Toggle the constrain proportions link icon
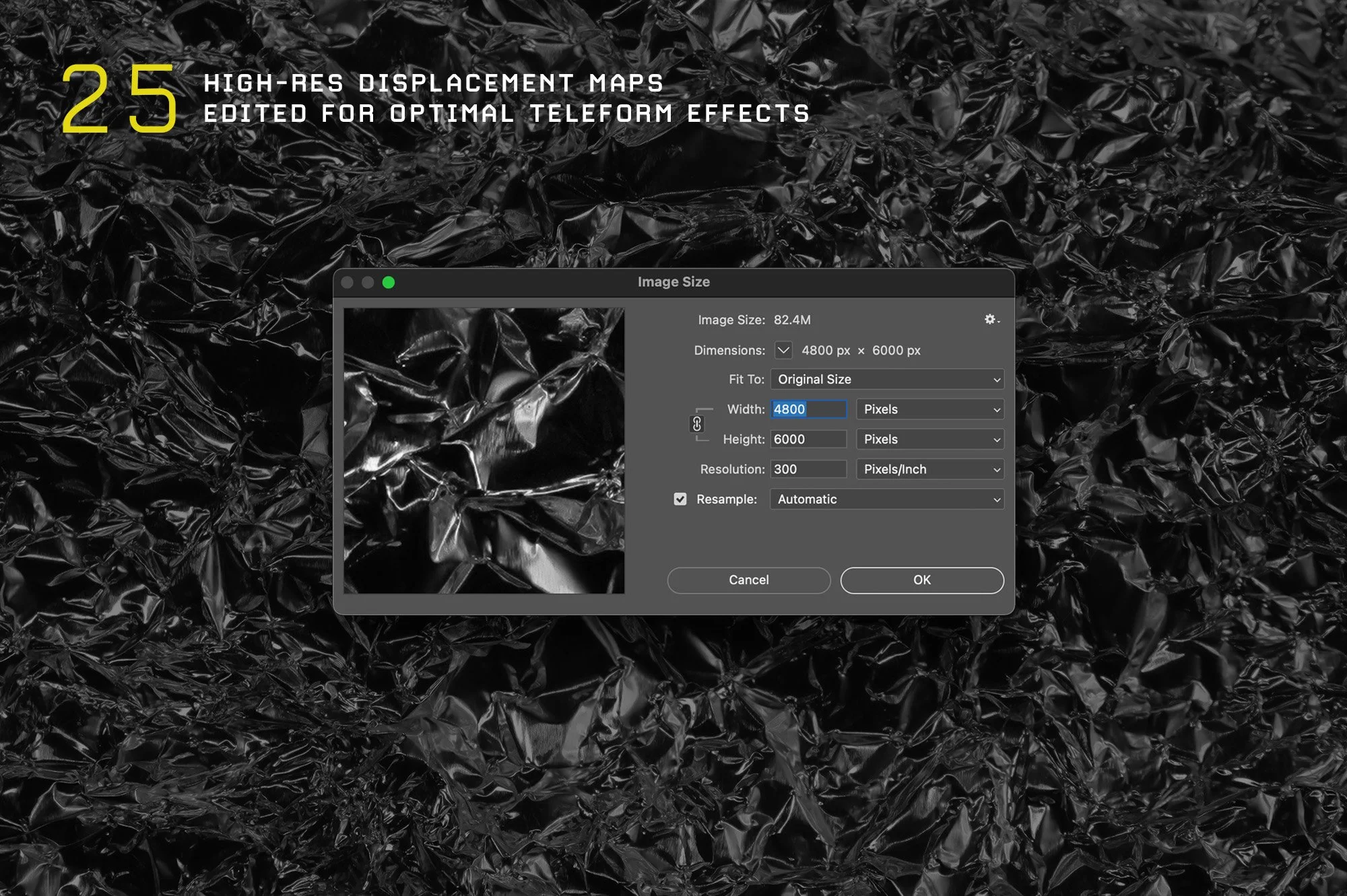This screenshot has height=896, width=1347. [697, 424]
